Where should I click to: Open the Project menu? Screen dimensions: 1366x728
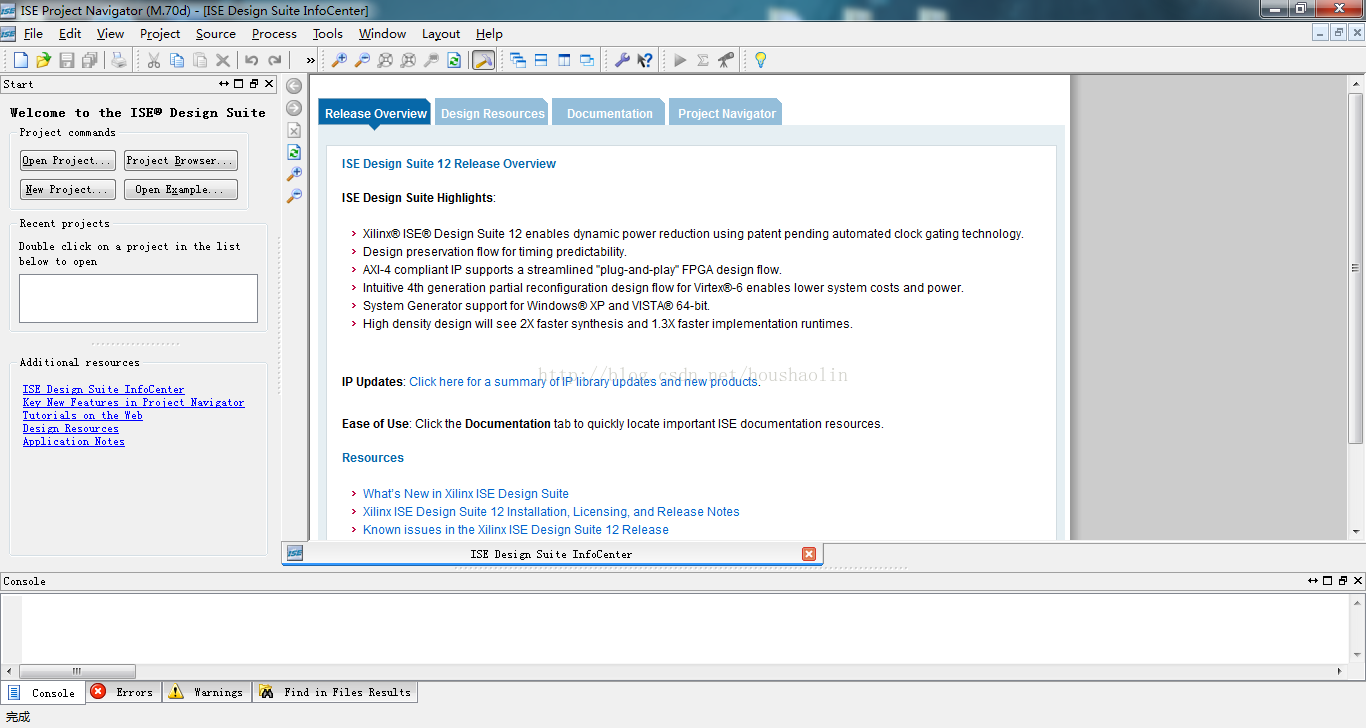(160, 34)
